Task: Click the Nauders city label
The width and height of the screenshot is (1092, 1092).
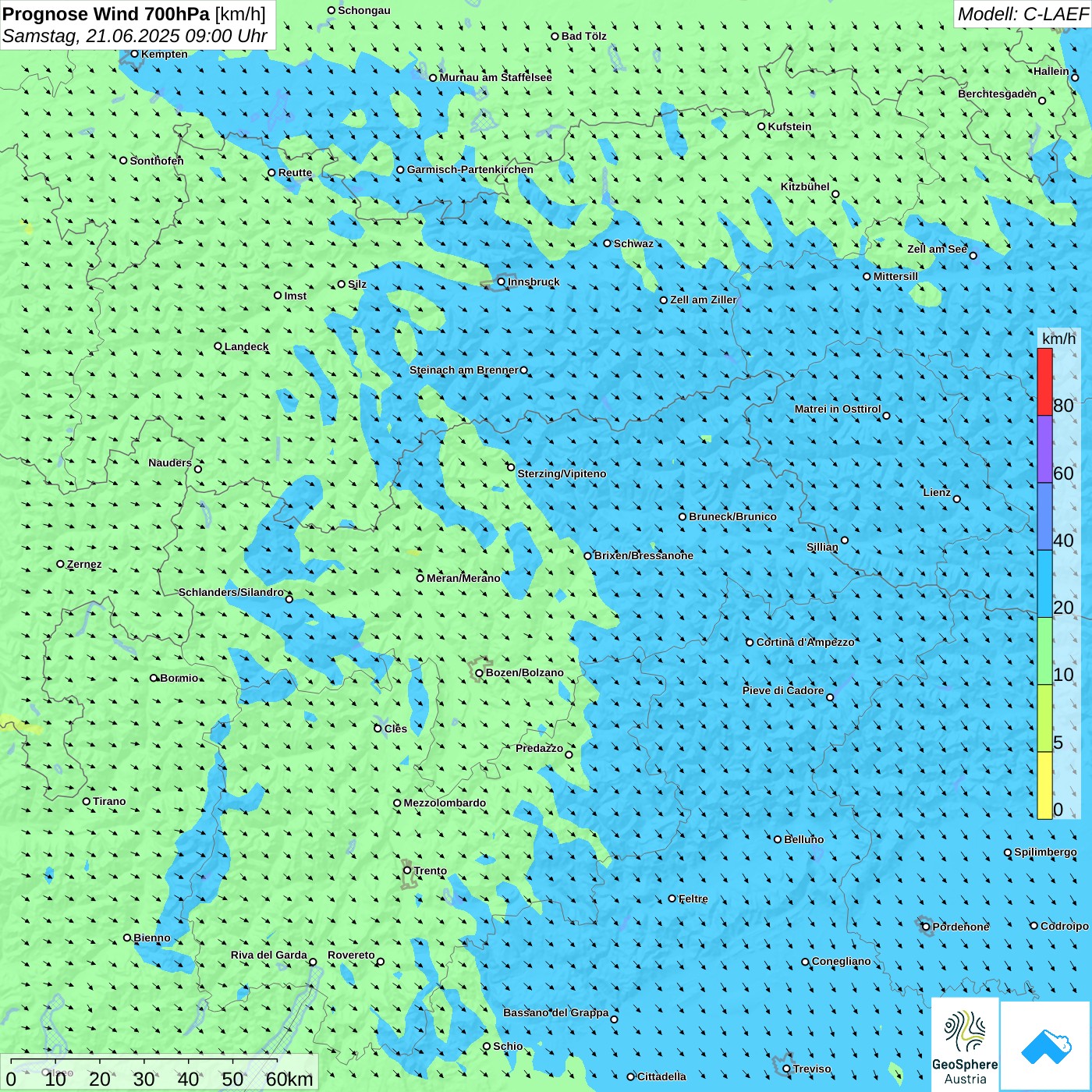Action: (x=170, y=463)
